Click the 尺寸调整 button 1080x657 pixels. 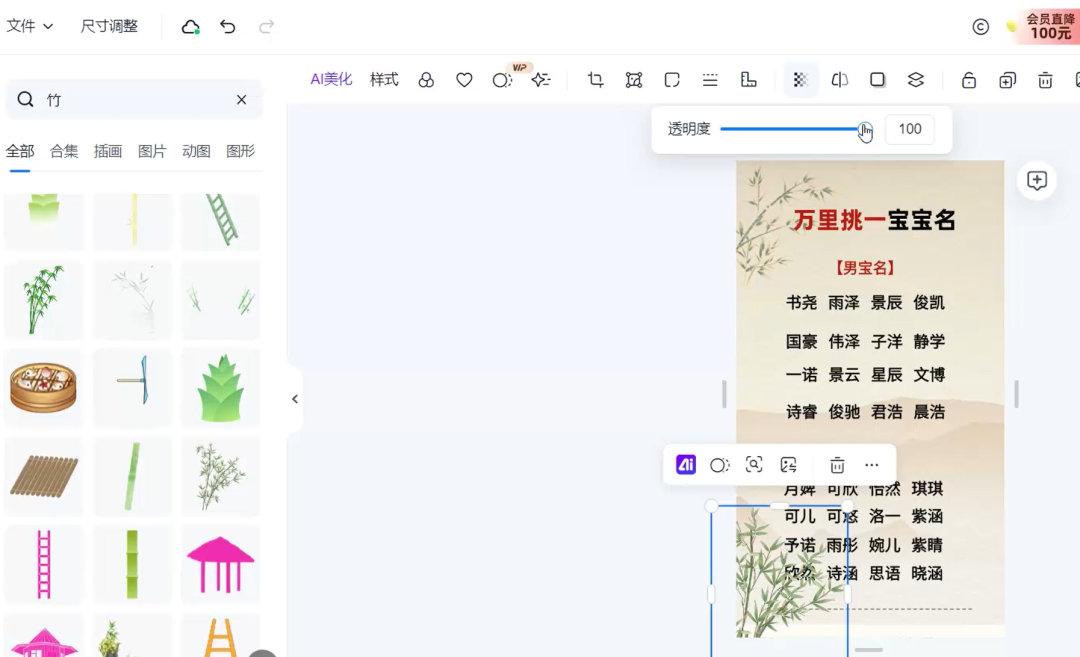tap(109, 26)
